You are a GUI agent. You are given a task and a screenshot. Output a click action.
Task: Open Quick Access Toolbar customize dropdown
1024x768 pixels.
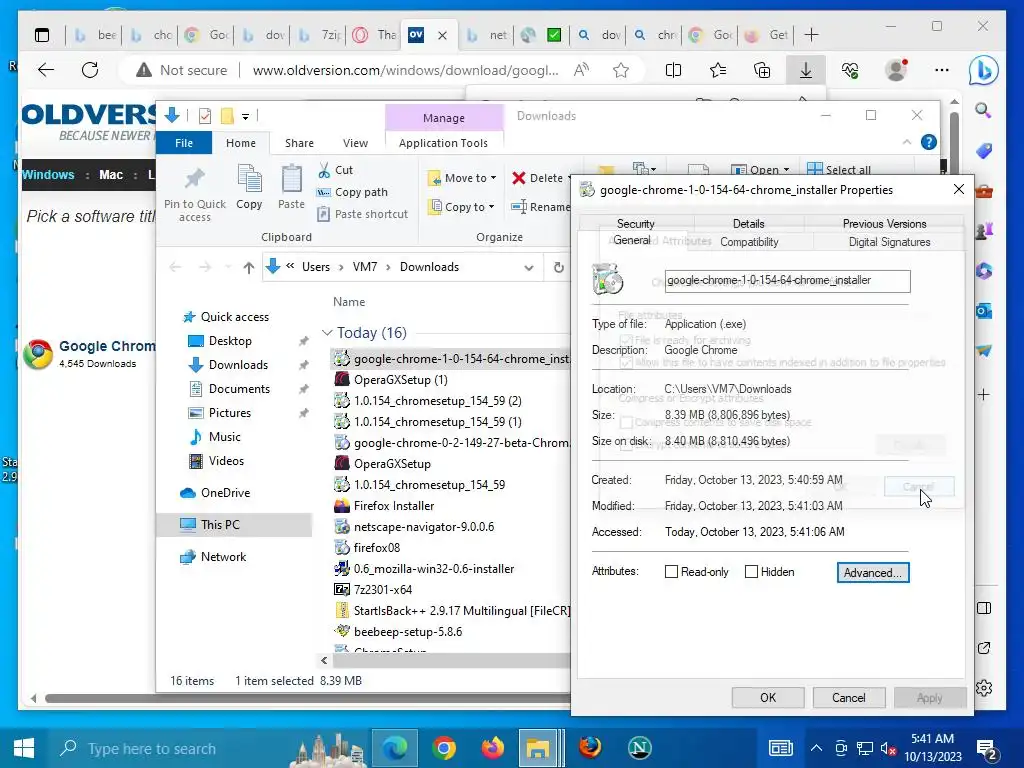[x=246, y=116]
